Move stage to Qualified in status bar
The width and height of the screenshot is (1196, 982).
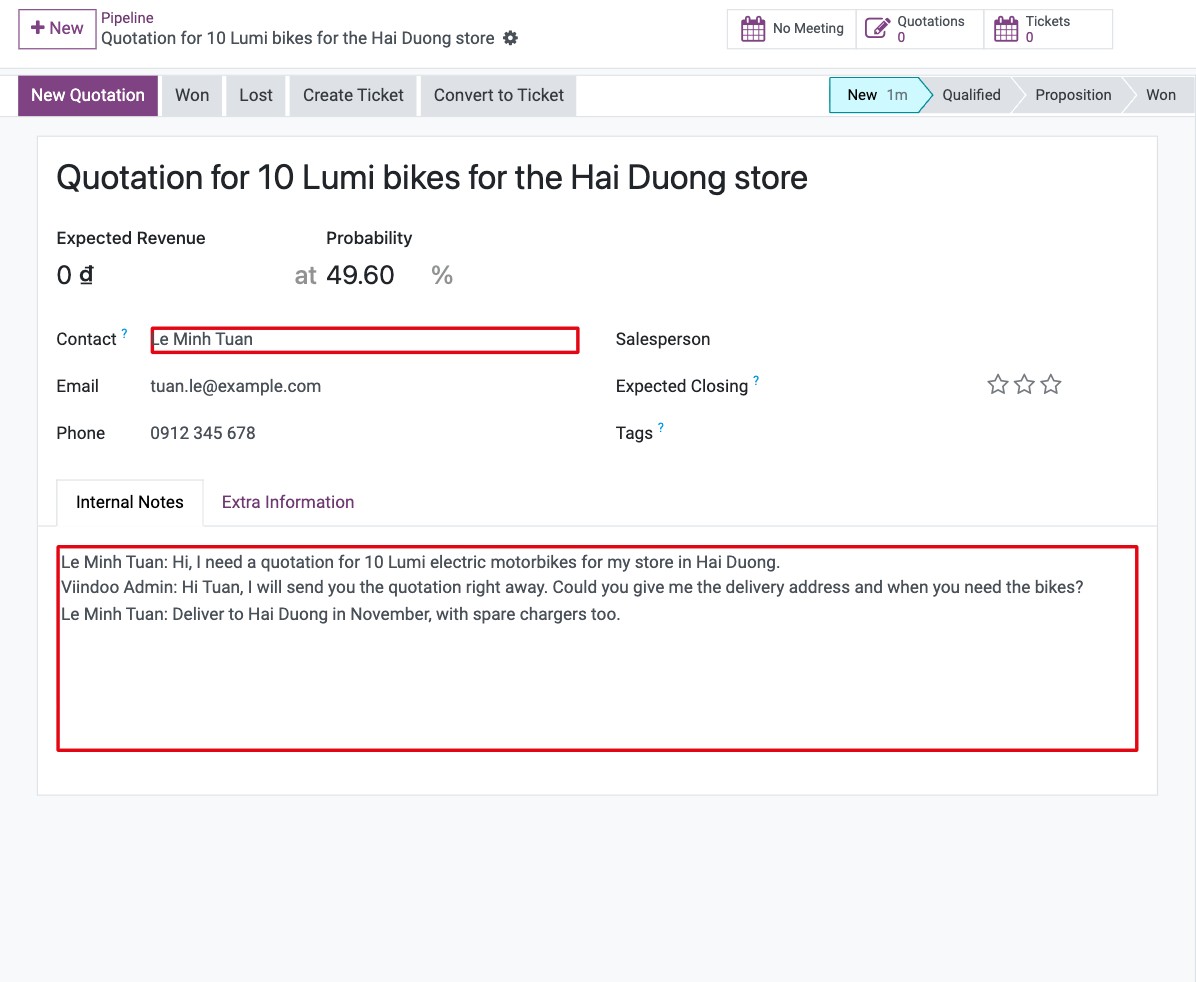click(971, 95)
